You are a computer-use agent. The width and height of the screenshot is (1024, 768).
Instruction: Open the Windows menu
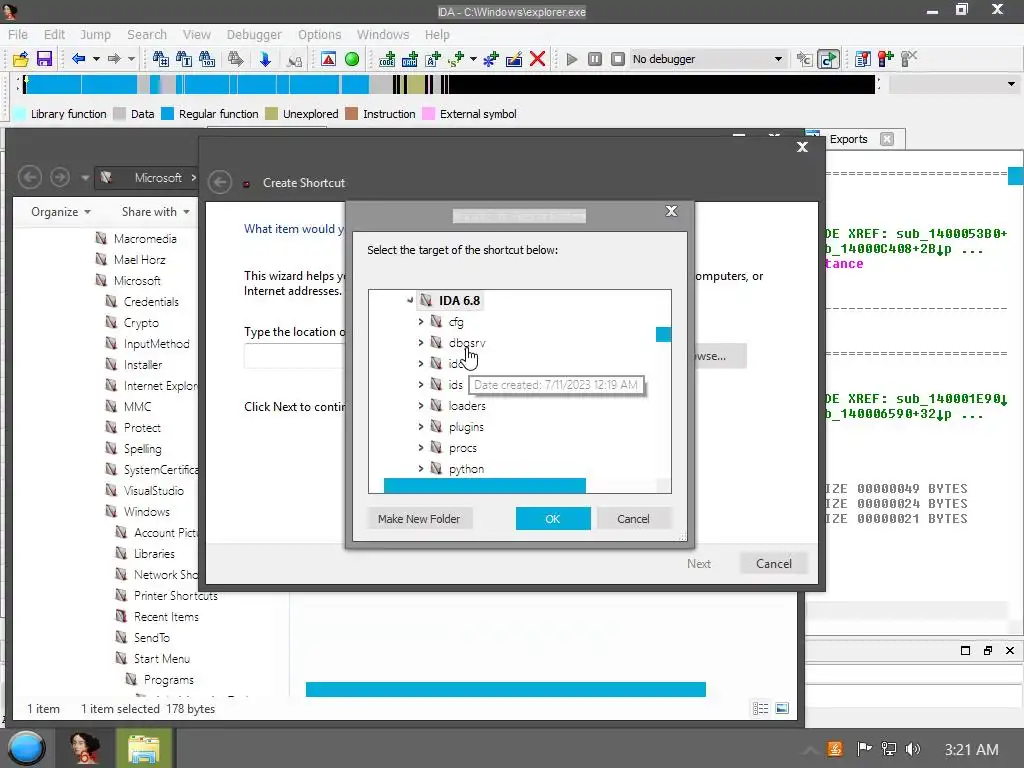click(x=383, y=35)
